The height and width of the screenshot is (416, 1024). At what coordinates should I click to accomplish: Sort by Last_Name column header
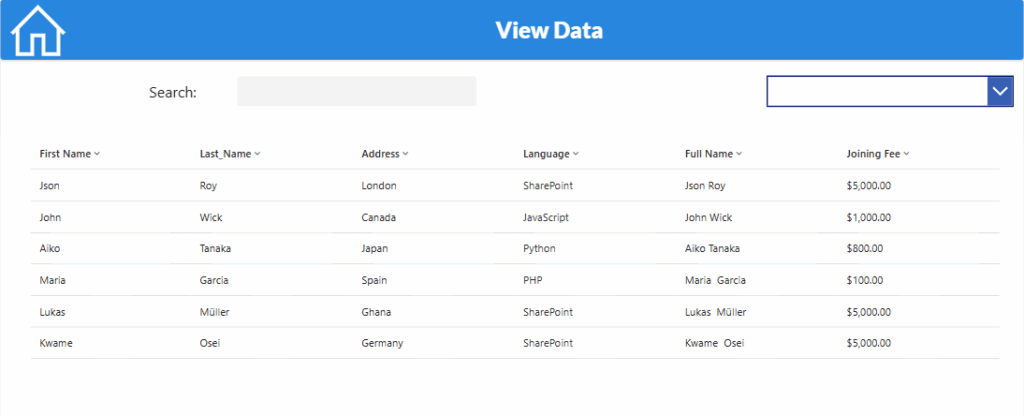[230, 154]
